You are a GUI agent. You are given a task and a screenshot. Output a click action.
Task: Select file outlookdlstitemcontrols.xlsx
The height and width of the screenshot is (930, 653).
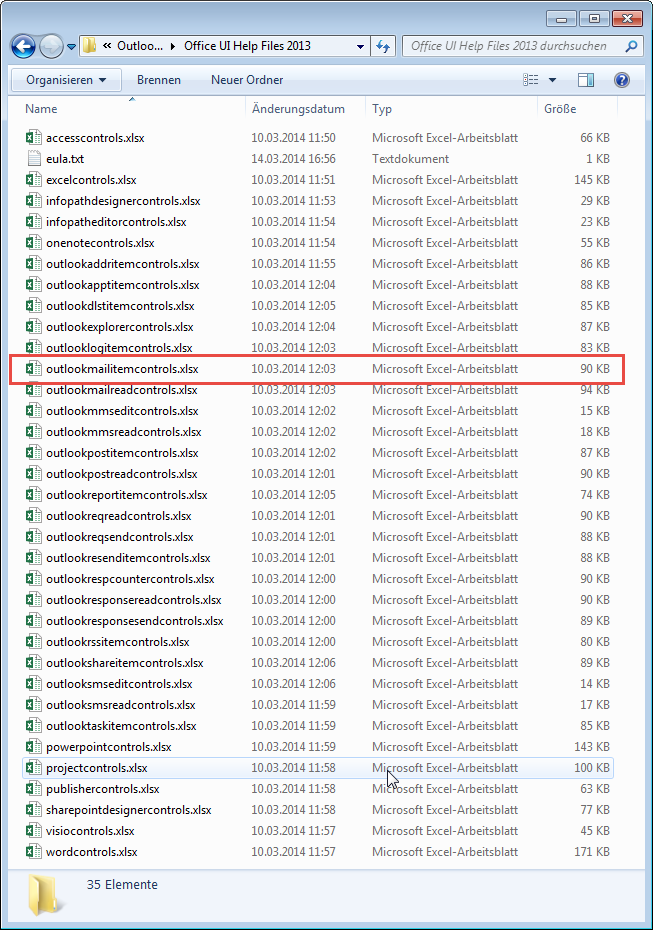[120, 306]
